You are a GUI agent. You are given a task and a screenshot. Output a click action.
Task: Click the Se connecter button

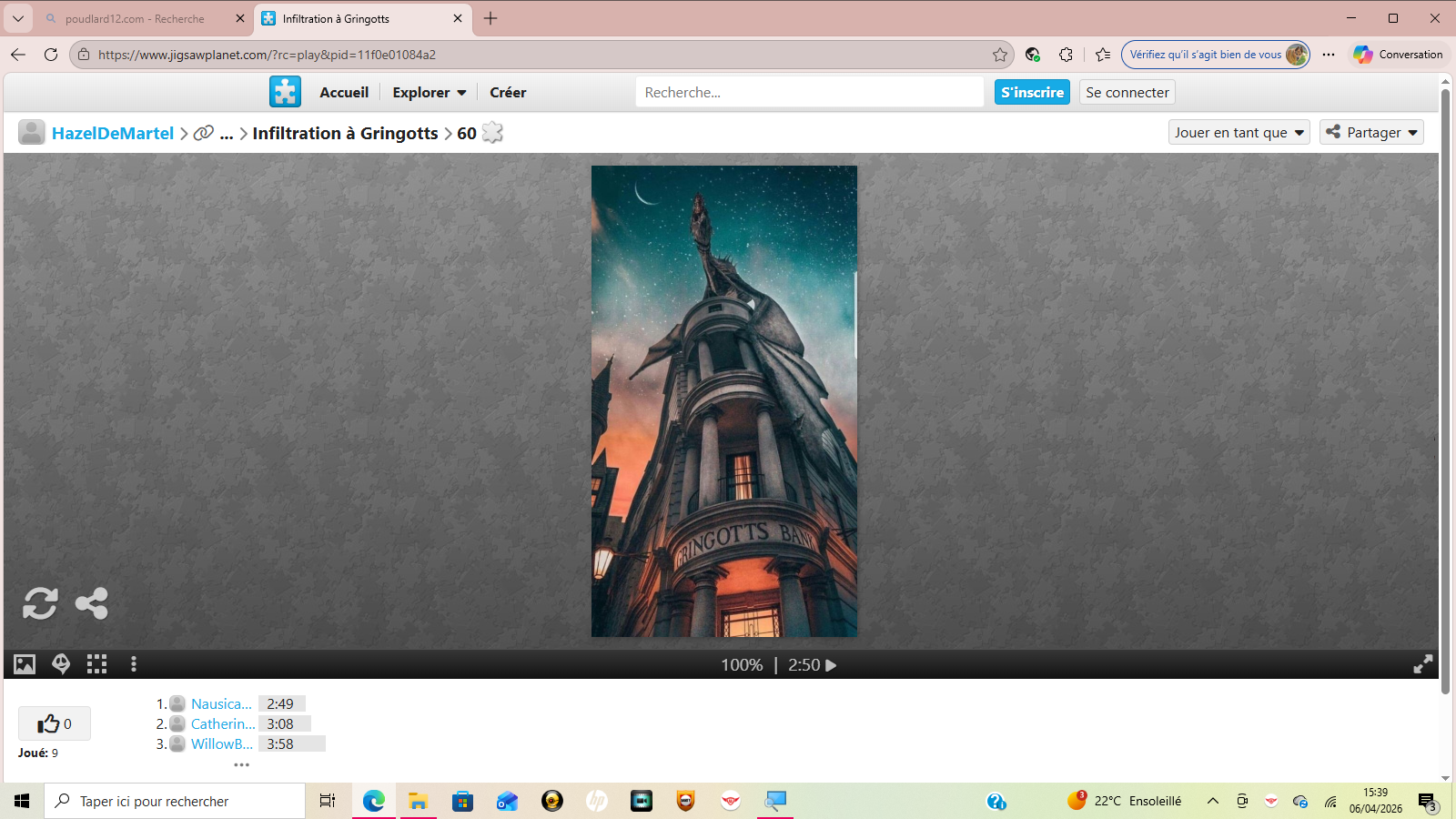[x=1127, y=92]
